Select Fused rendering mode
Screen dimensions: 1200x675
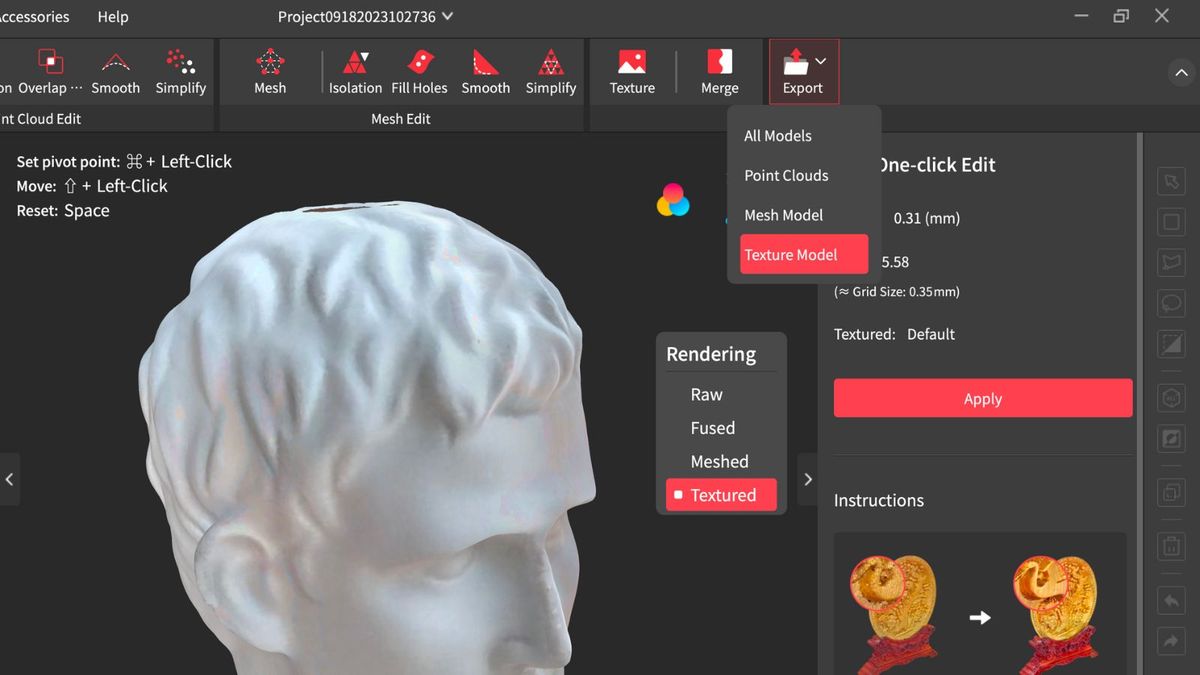pos(713,428)
